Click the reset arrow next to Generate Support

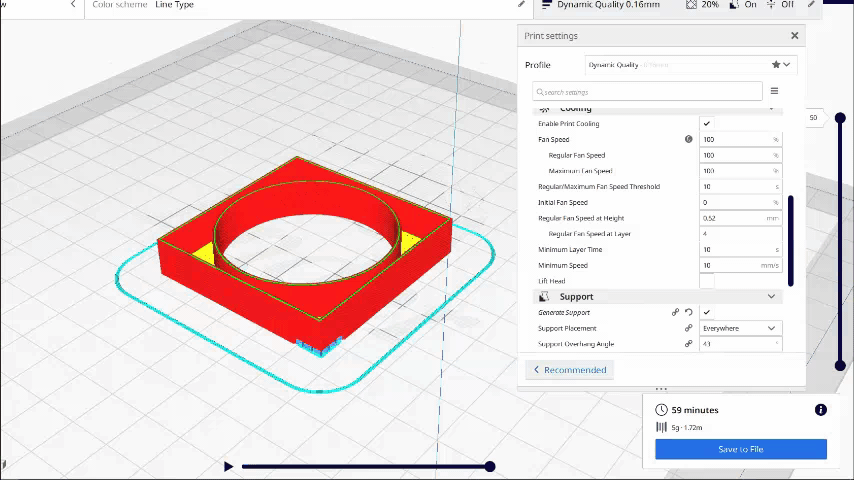point(689,313)
